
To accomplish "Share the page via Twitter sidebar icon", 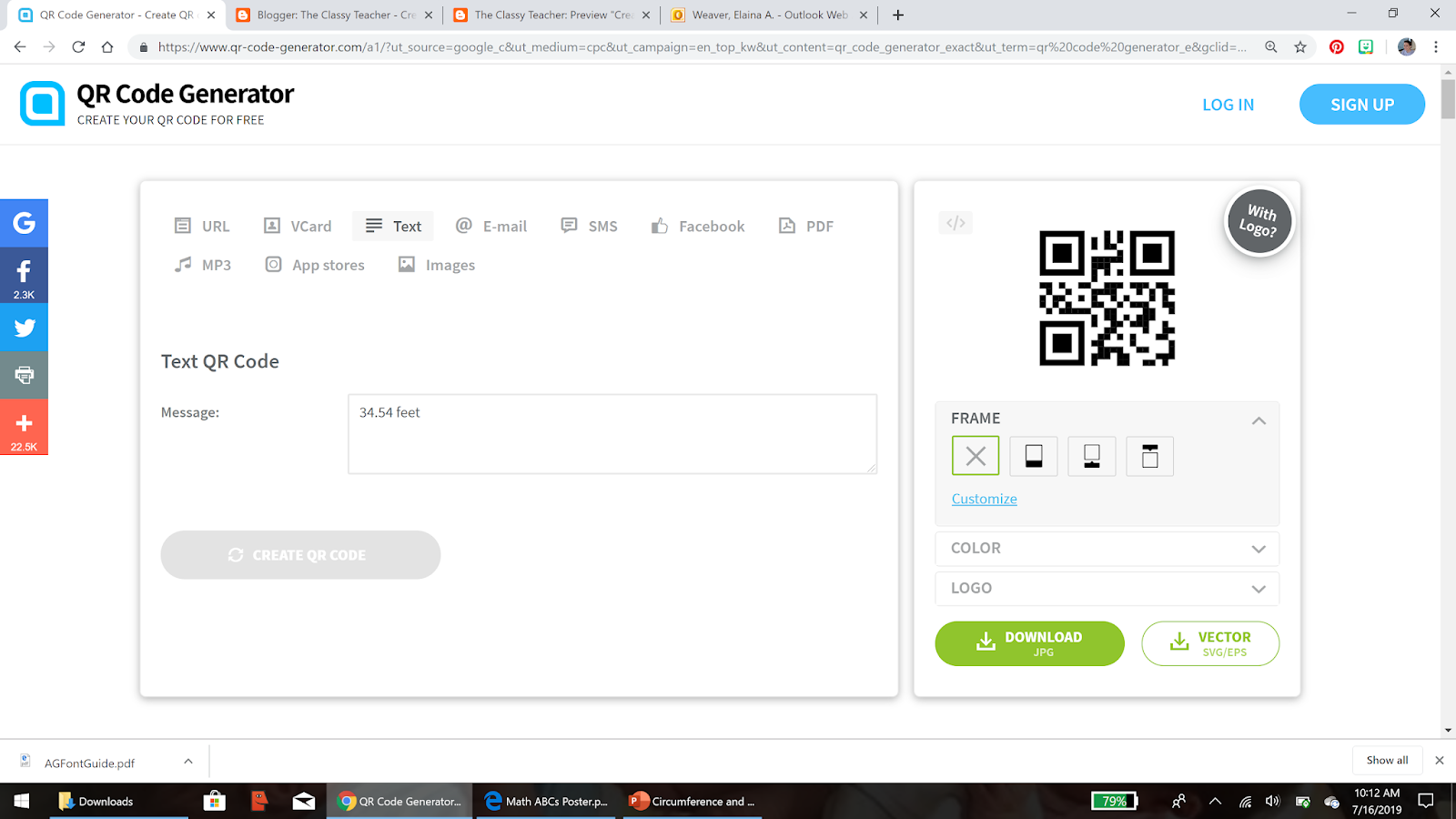I will coord(24,328).
